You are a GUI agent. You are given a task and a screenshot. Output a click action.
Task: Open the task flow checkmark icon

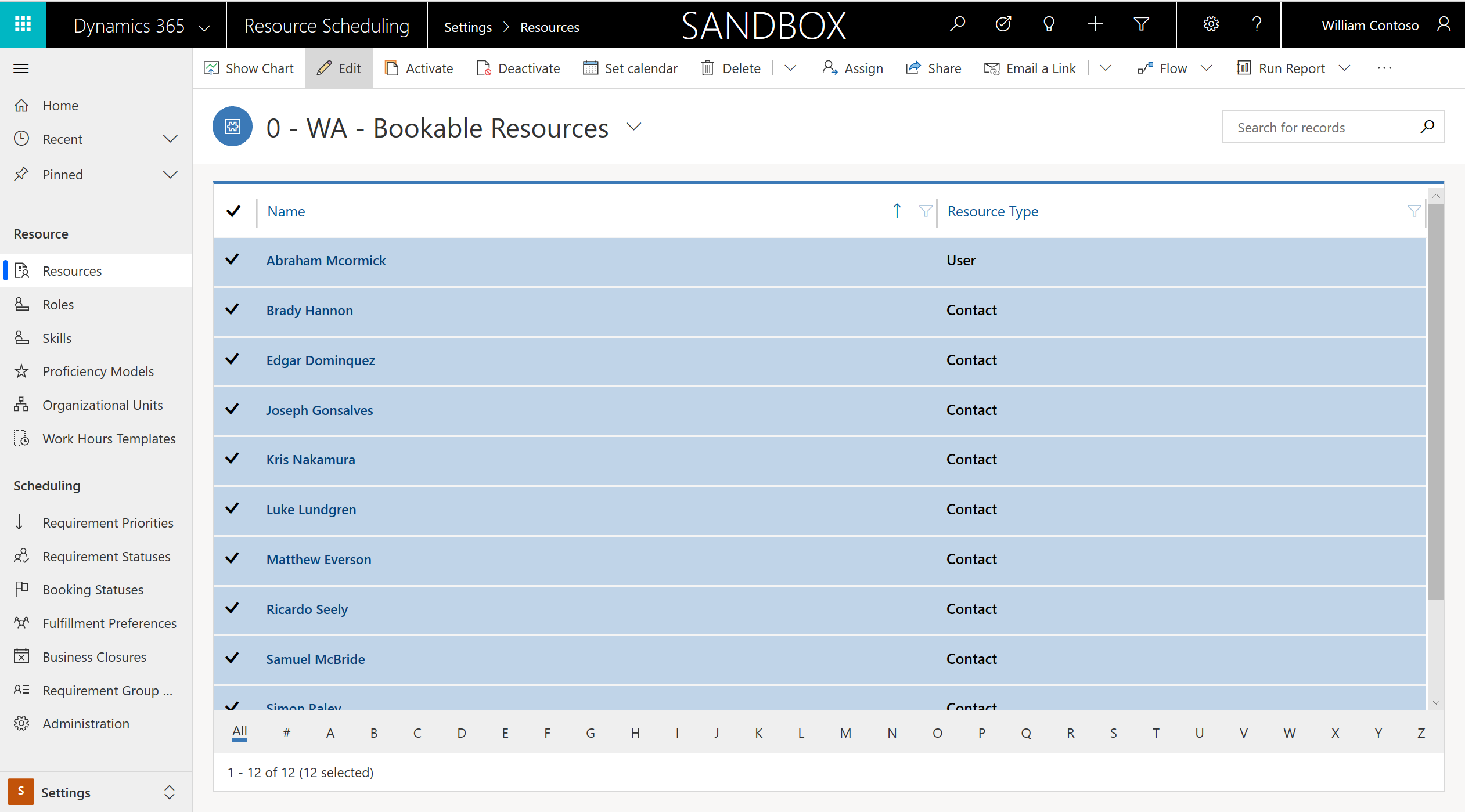click(1003, 24)
